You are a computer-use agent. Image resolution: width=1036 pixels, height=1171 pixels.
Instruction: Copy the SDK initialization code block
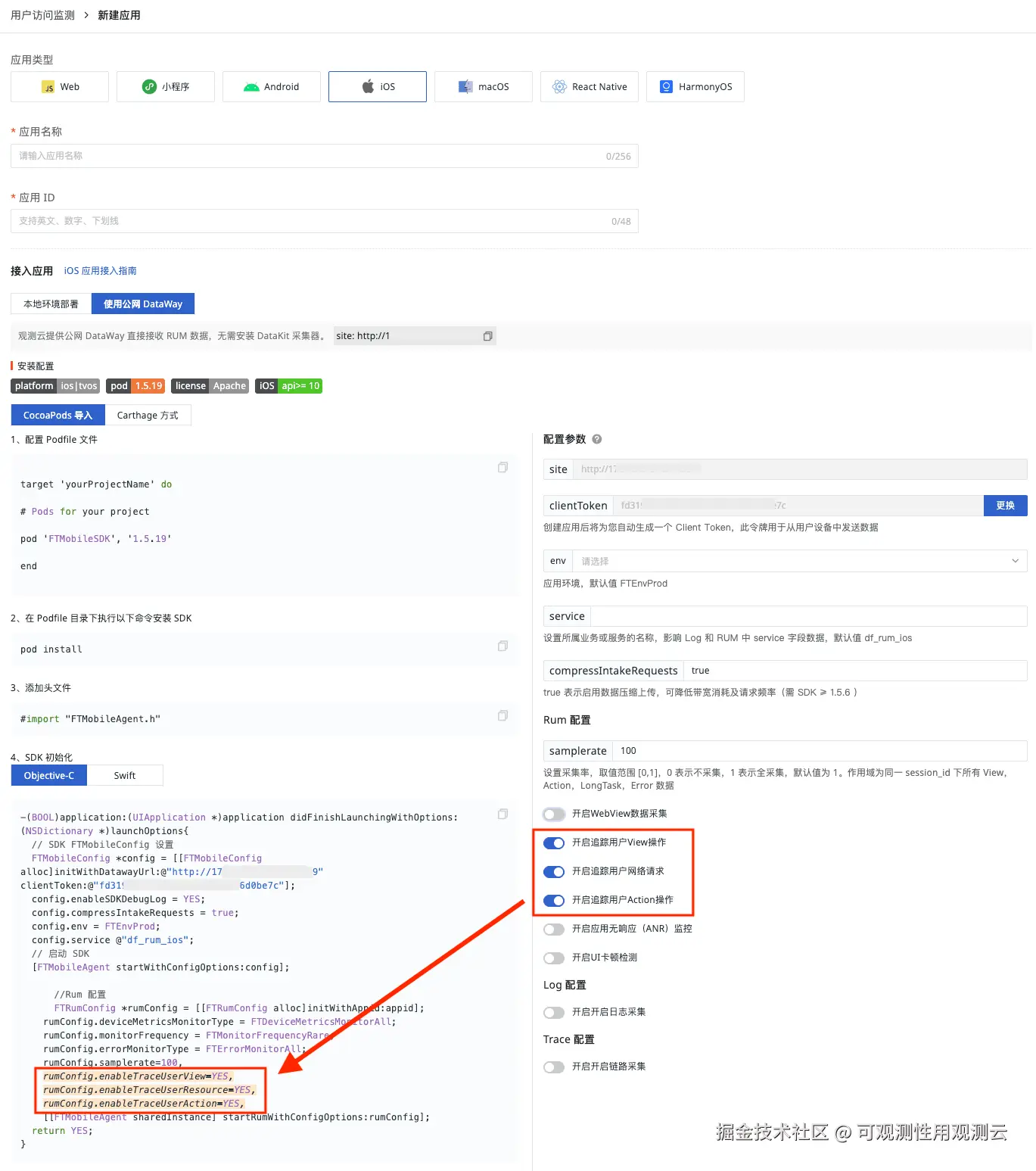click(x=502, y=814)
